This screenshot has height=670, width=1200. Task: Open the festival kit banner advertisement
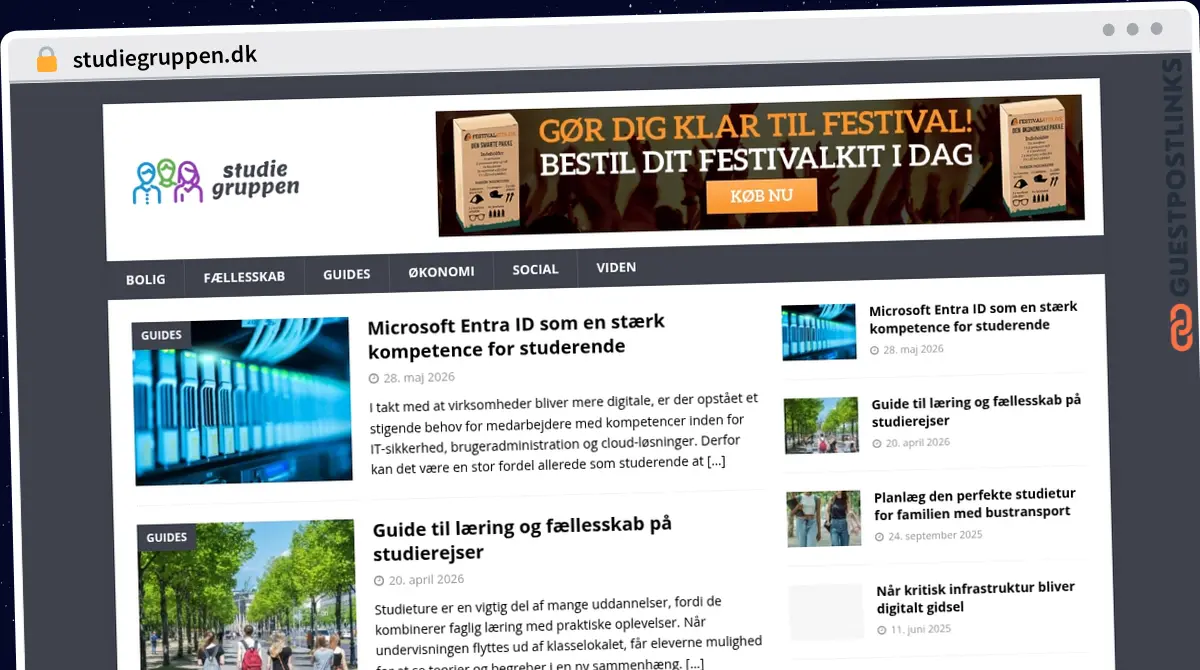(760, 165)
